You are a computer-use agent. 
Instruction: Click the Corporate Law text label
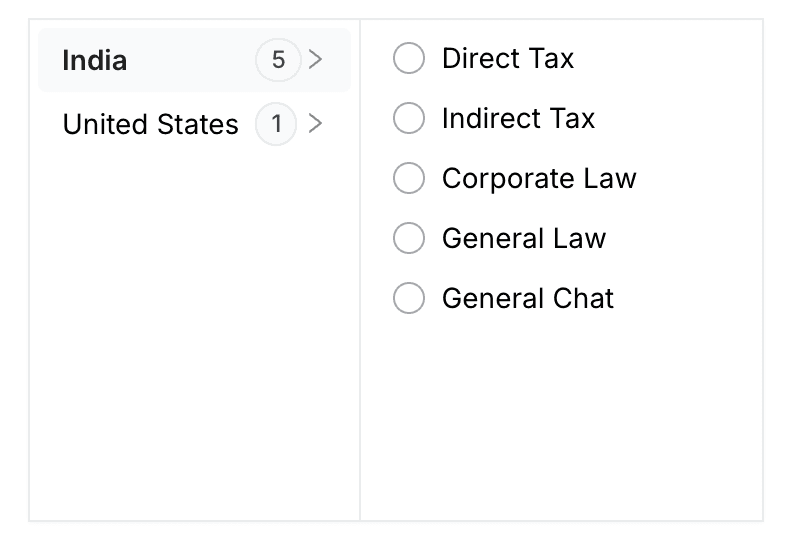point(539,178)
